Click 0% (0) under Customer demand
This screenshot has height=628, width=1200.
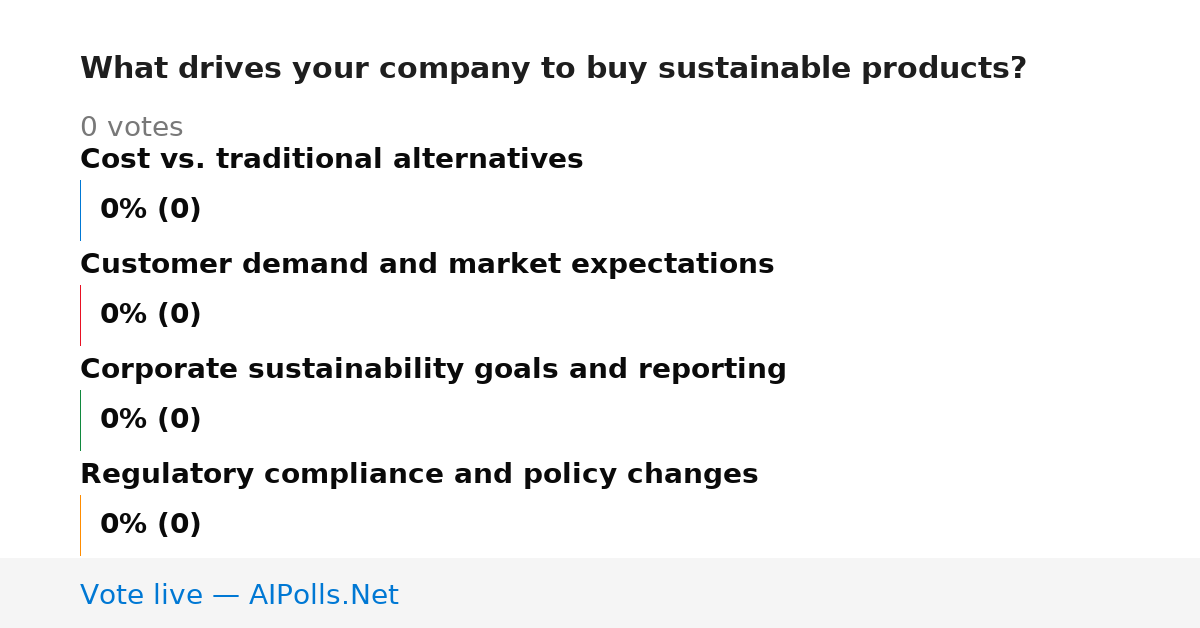point(150,315)
